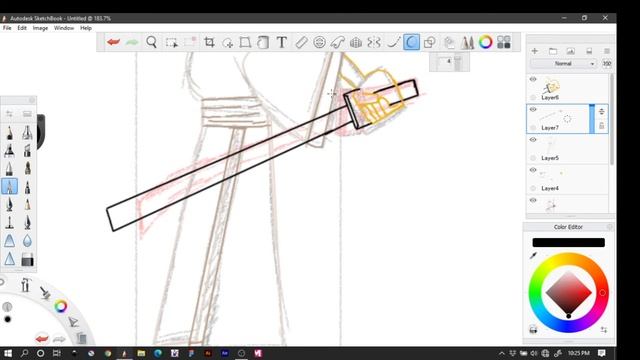This screenshot has height=360, width=640.
Task: Open Windows taskbar search
Action: [x=24, y=353]
